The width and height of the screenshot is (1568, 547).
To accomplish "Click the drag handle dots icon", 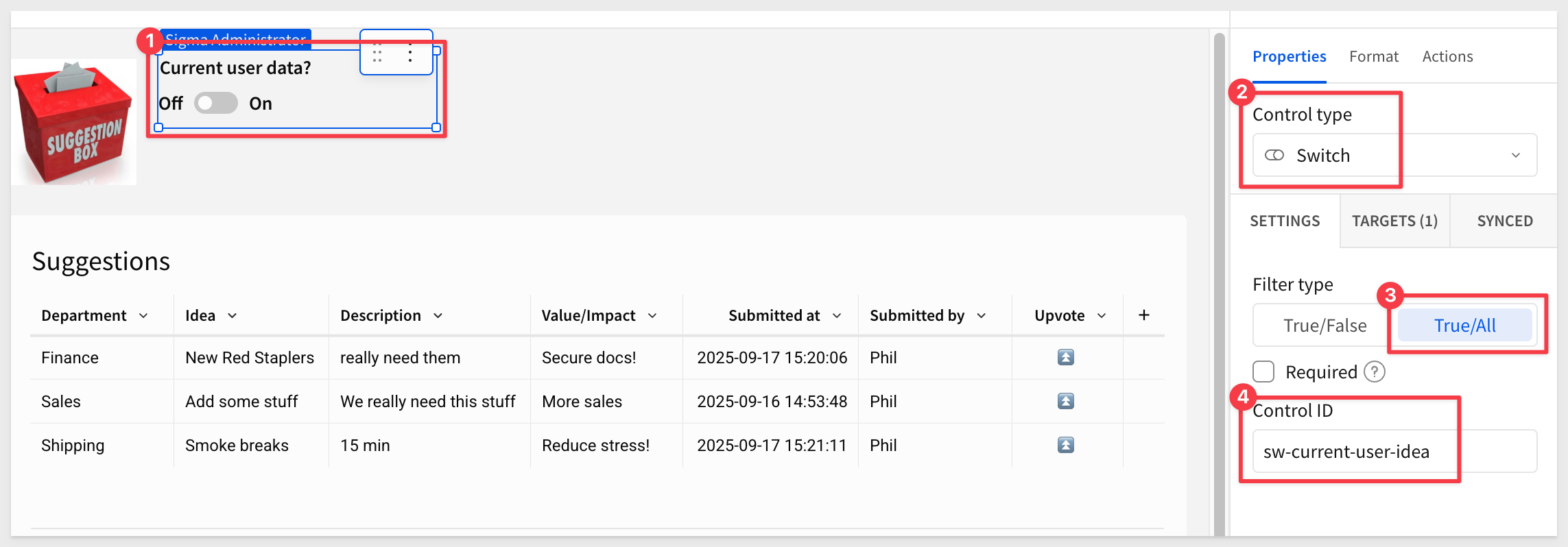I will point(377,52).
